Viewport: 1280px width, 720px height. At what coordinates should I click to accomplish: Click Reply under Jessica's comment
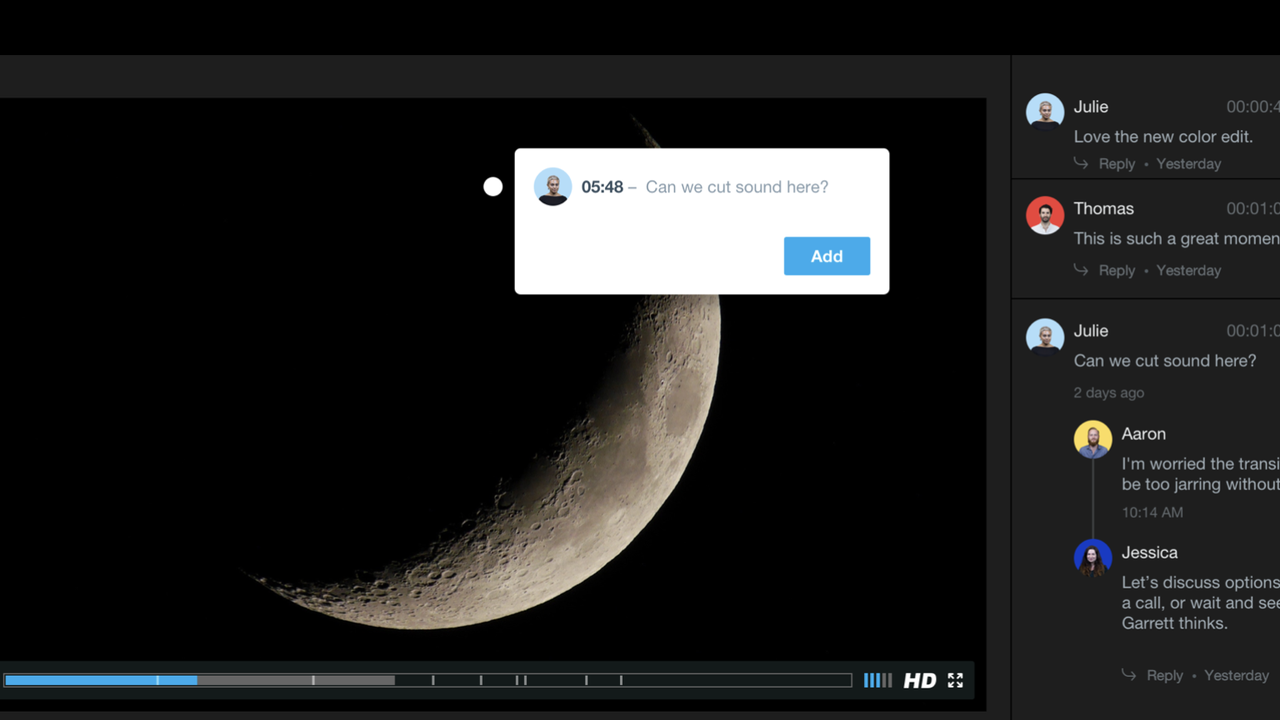click(1164, 676)
